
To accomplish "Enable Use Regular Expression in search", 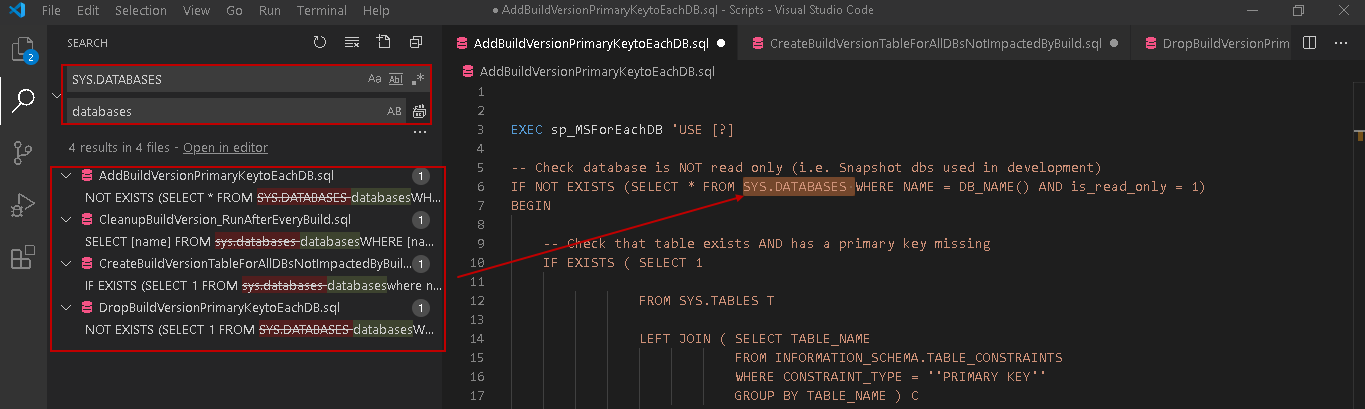I will (x=418, y=79).
